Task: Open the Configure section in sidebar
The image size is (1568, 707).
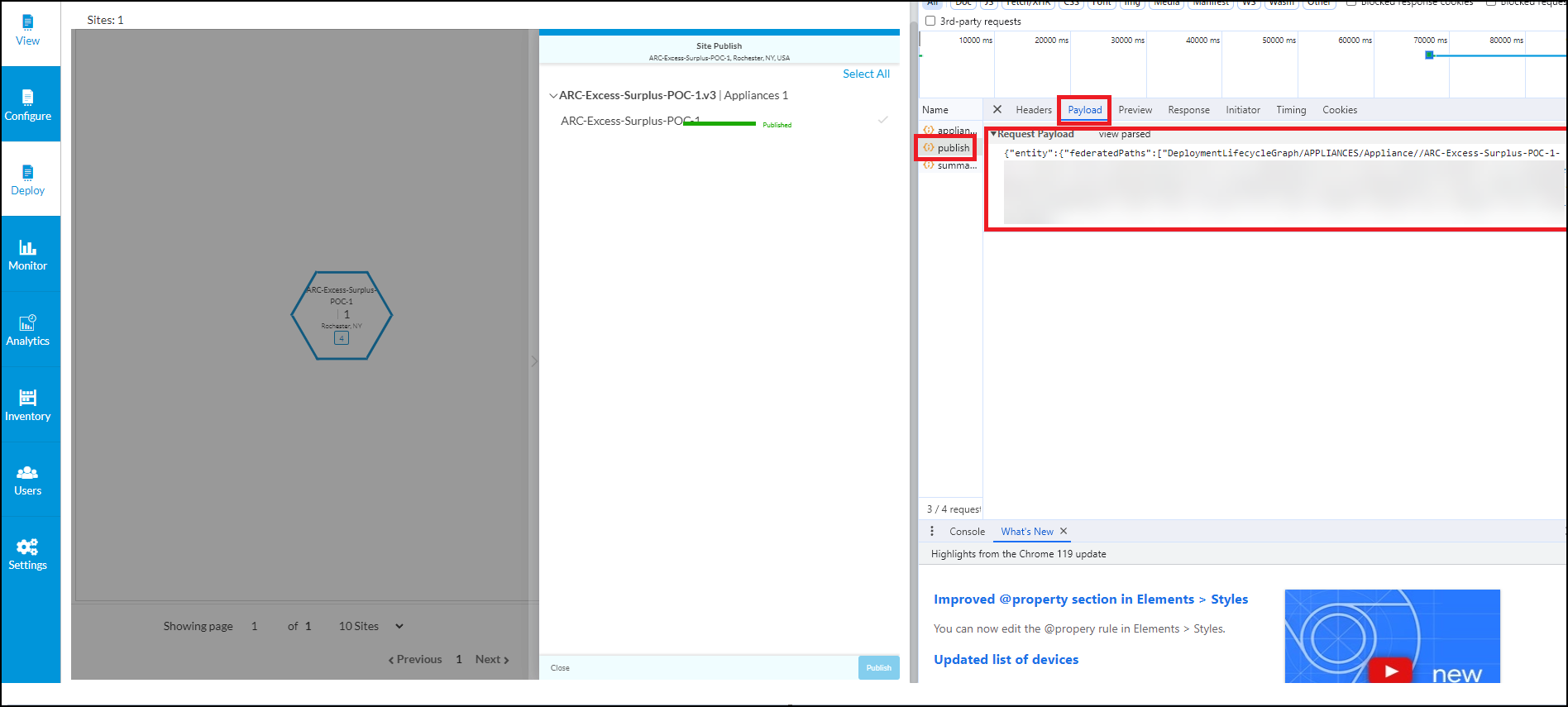Action: pos(28,105)
